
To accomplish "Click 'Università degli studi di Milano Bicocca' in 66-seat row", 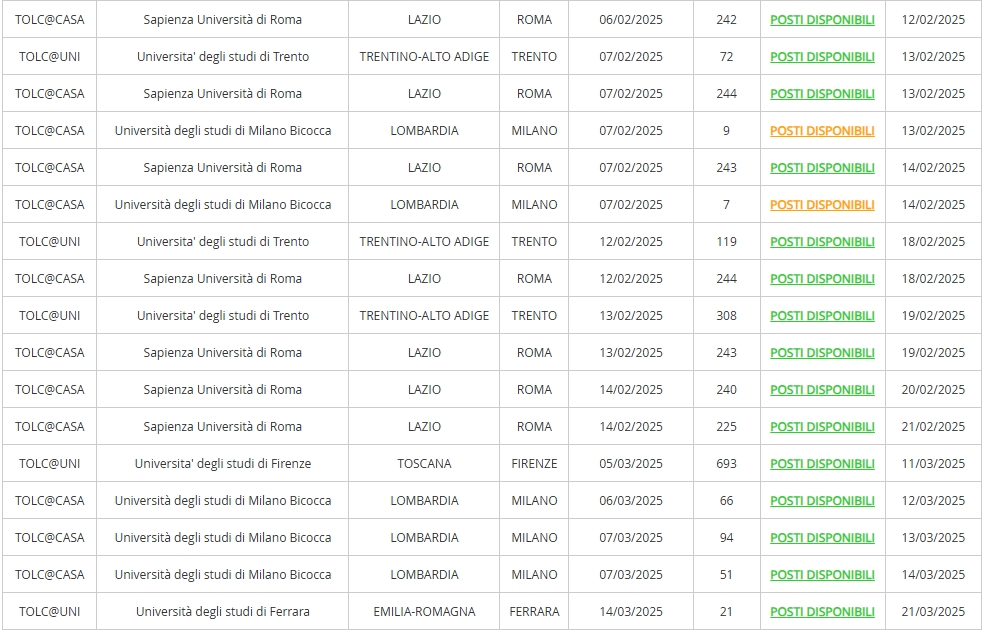I will [x=223, y=501].
